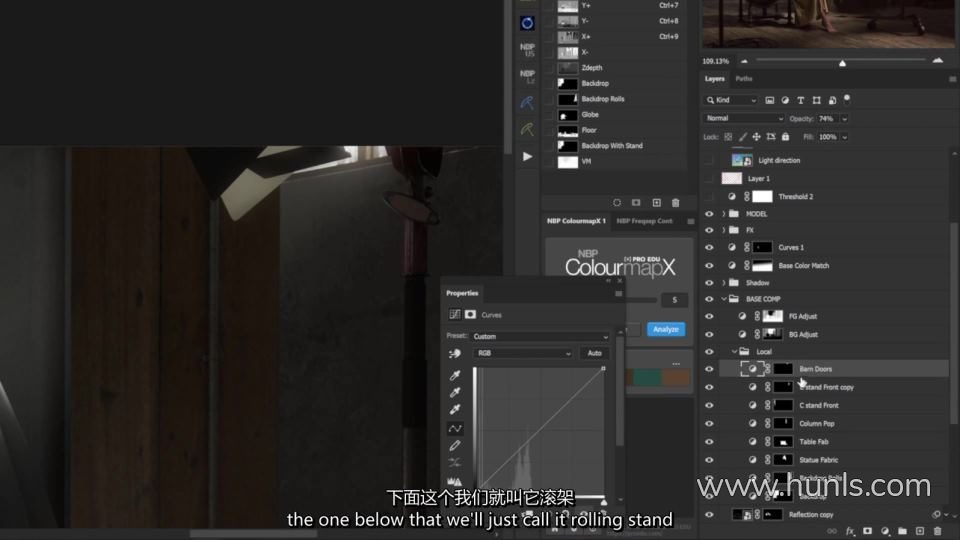Select the black point eyedropper in Curves
The width and height of the screenshot is (960, 540).
455,375
